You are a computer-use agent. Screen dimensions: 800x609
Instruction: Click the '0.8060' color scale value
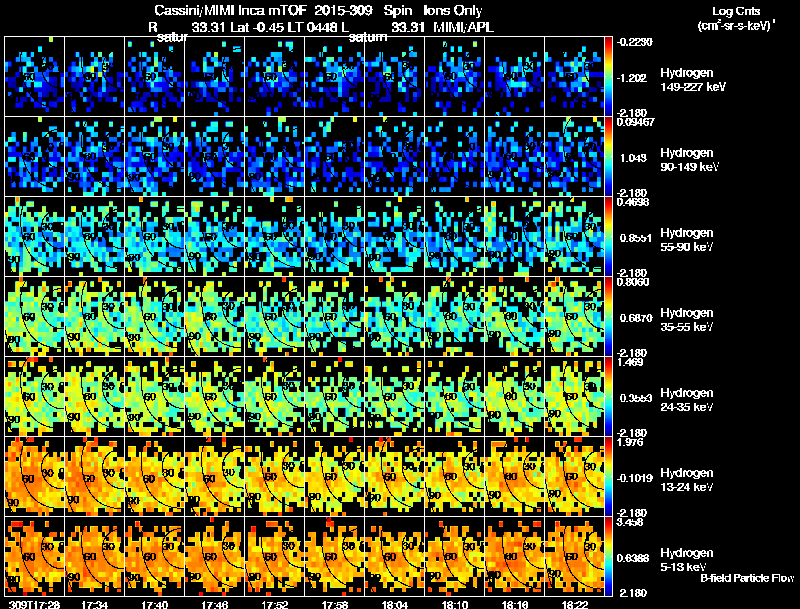633,282
